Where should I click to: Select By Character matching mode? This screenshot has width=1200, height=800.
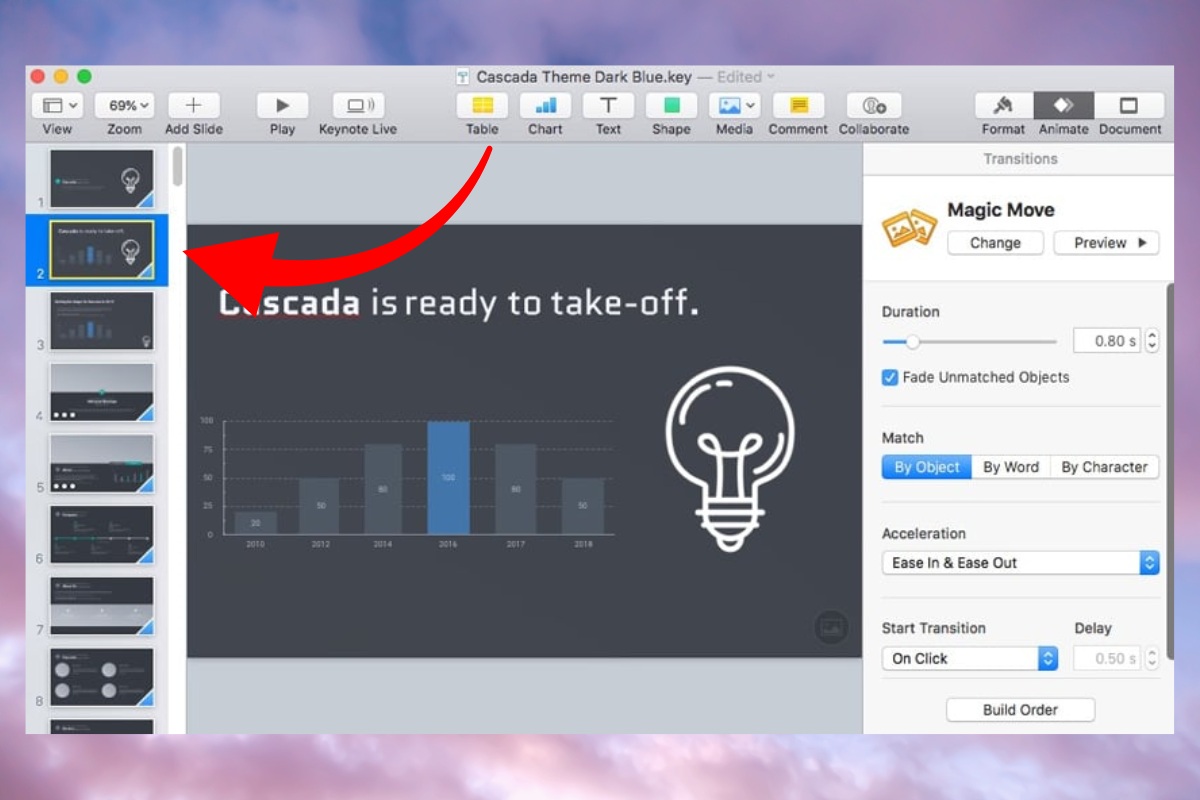click(x=1104, y=466)
